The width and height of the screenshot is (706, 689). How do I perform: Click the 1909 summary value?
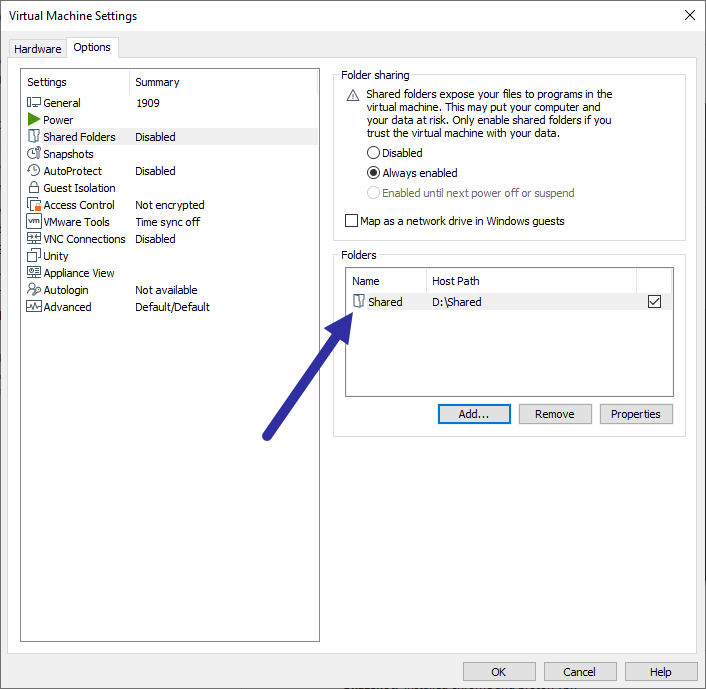coord(148,103)
